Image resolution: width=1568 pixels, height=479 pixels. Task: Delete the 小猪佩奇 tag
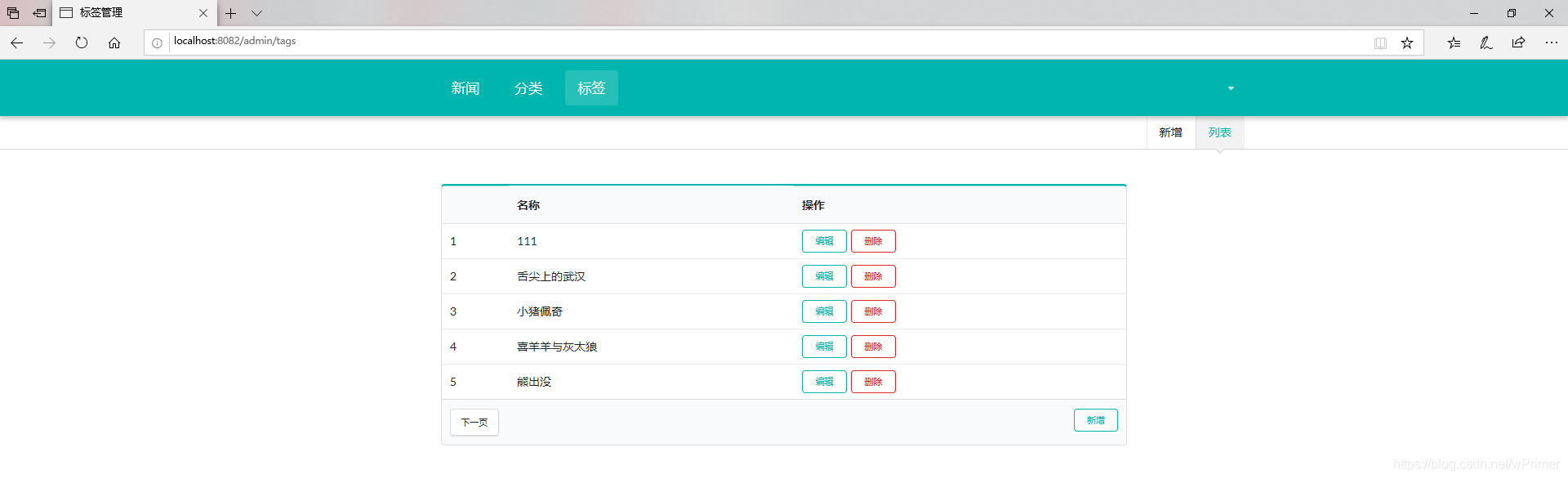(x=873, y=311)
